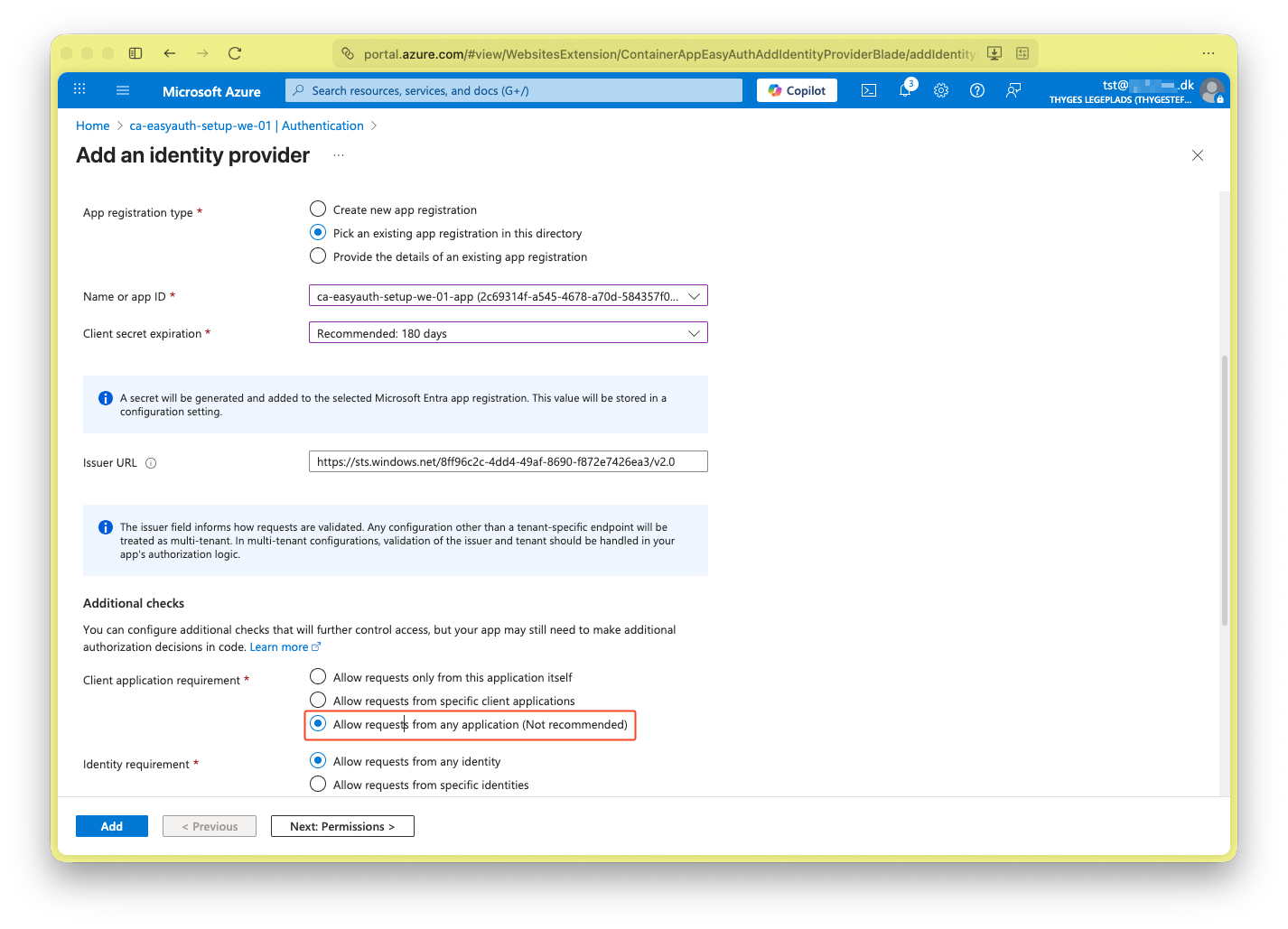Screen dimensions: 1288x929
Task: Select Provide details of existing app registration
Action: (318, 255)
